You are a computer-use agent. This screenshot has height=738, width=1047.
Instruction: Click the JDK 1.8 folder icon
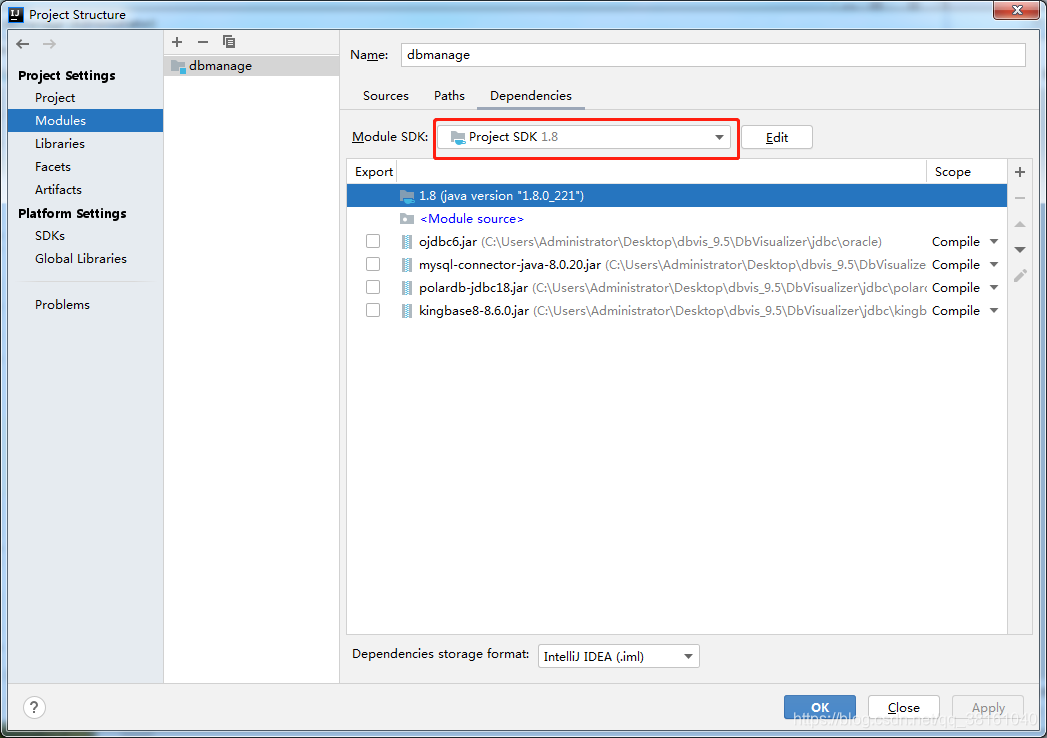[407, 196]
